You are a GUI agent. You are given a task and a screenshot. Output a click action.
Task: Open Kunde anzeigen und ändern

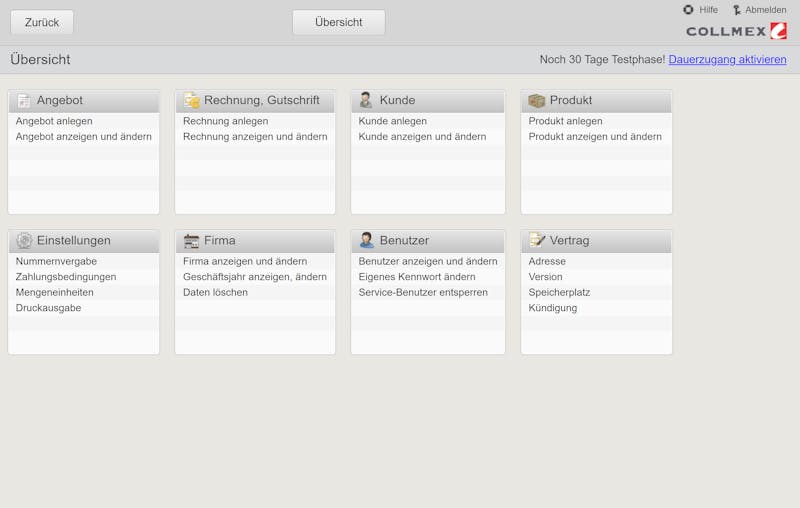[x=422, y=137]
